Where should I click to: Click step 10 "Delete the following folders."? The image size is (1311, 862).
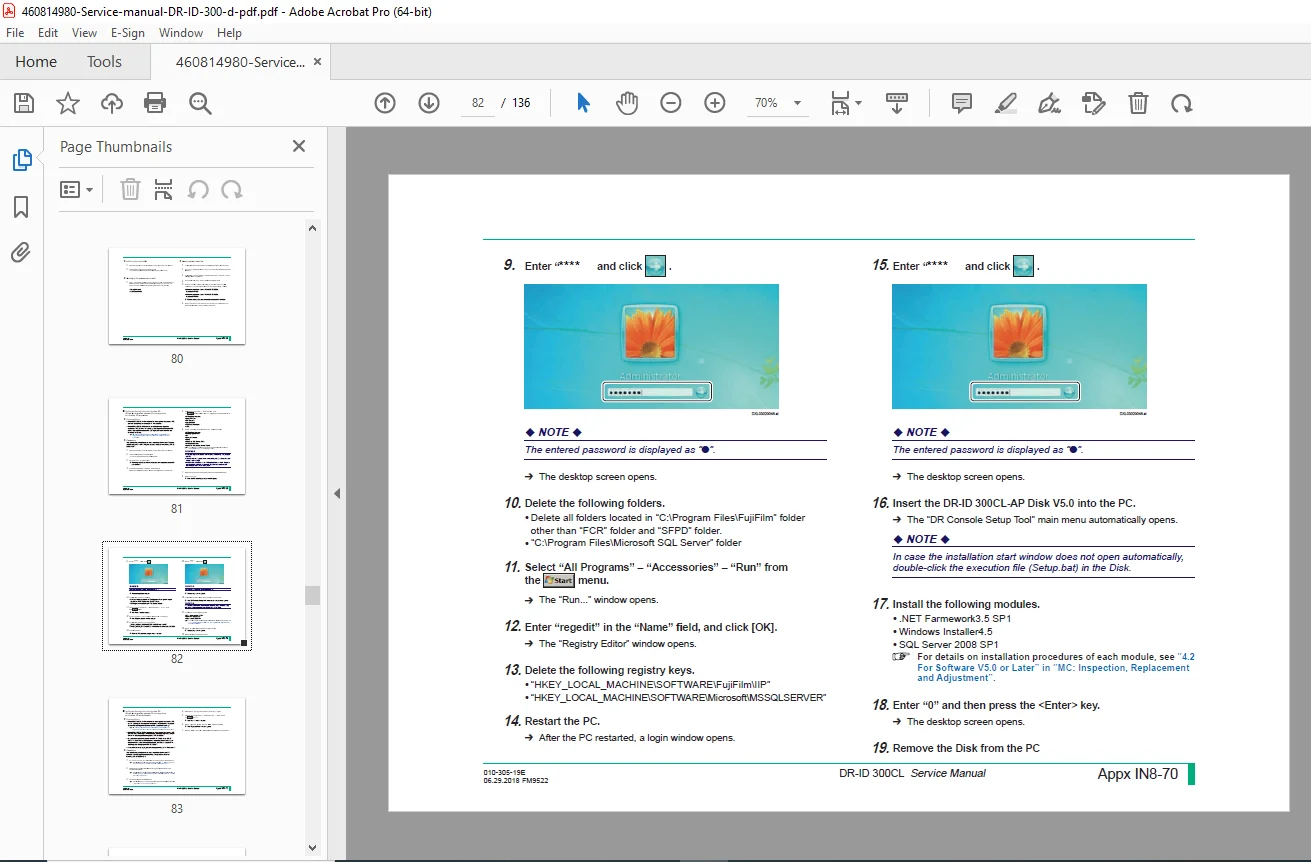point(595,503)
